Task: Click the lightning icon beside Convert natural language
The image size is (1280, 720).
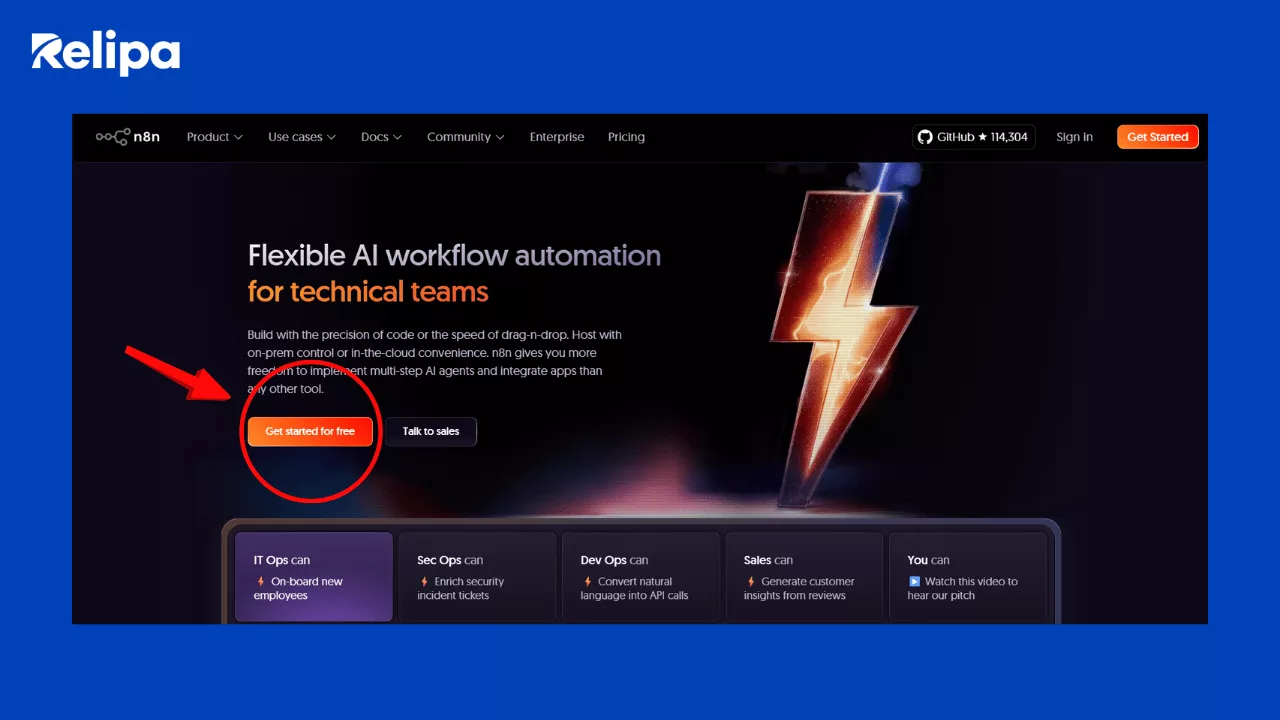Action: pos(587,581)
